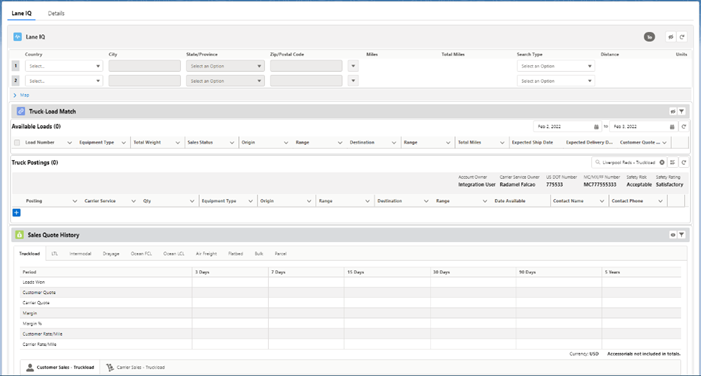Click the Zip/Postal Code field for stop 1
The image size is (701, 376).
click(306, 66)
